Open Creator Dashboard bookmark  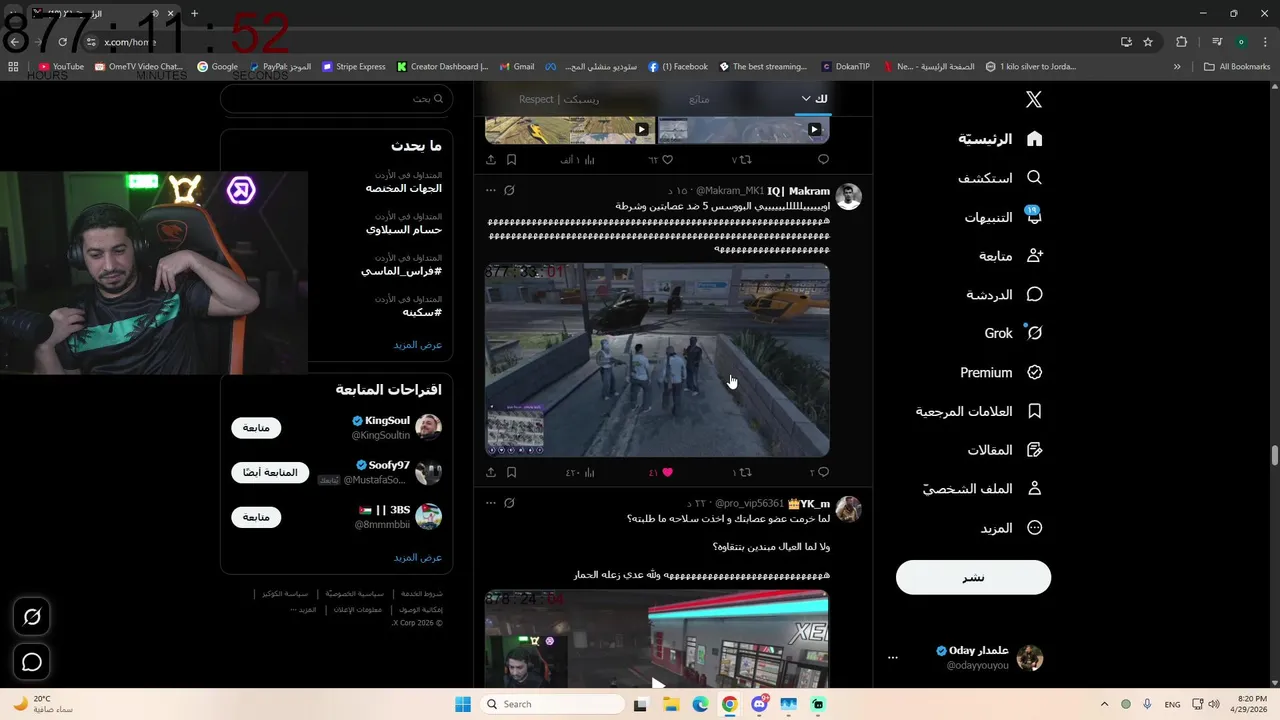pos(442,67)
